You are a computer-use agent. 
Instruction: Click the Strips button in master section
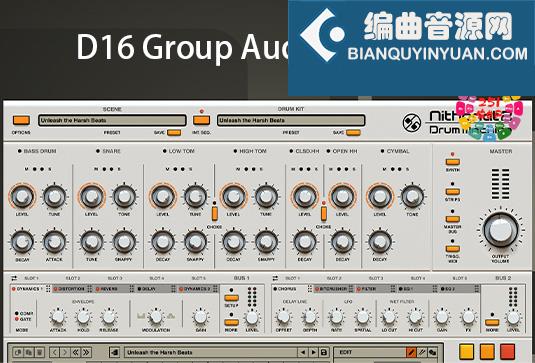tap(452, 191)
